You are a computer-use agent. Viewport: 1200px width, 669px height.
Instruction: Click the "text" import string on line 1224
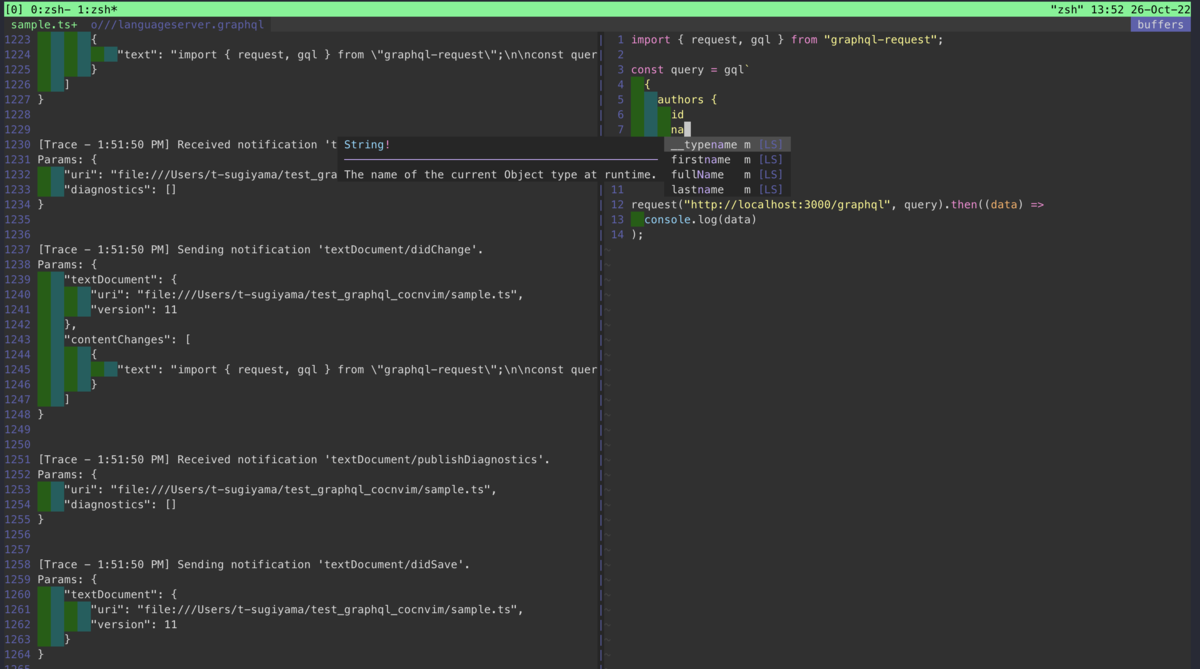357,55
